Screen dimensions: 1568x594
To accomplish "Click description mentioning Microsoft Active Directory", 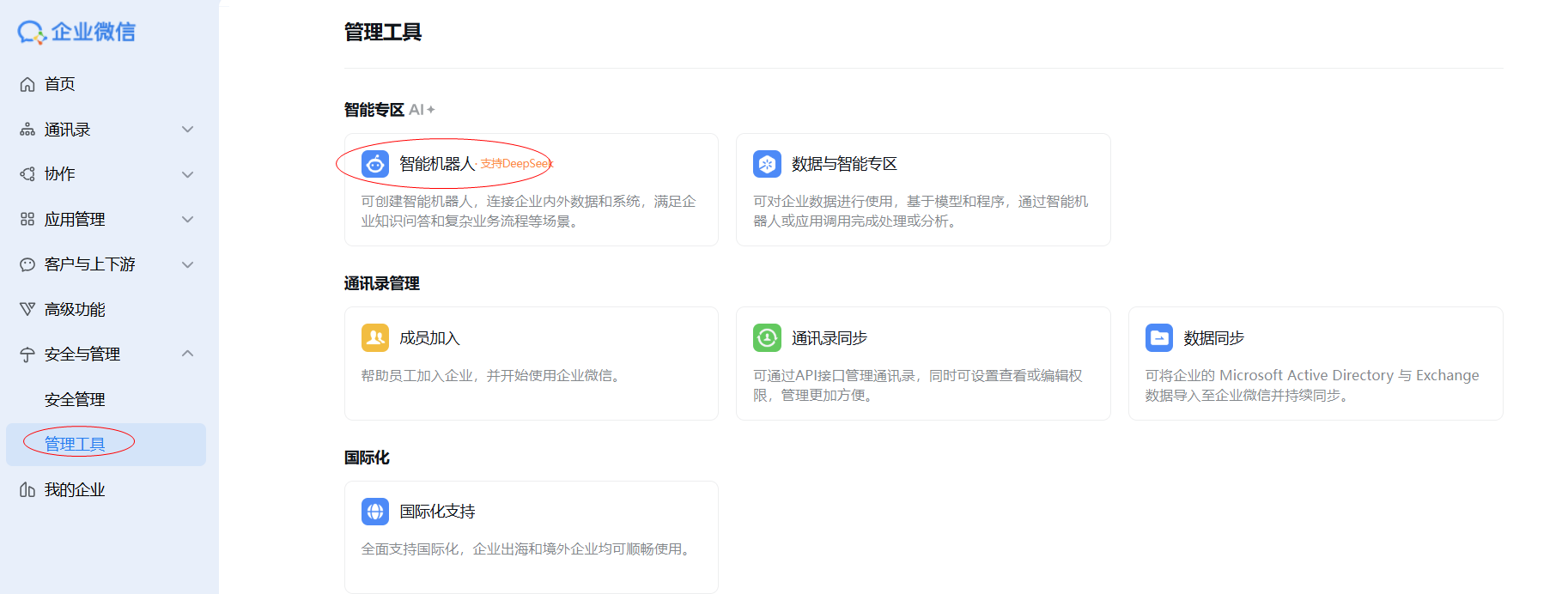I will [1312, 385].
